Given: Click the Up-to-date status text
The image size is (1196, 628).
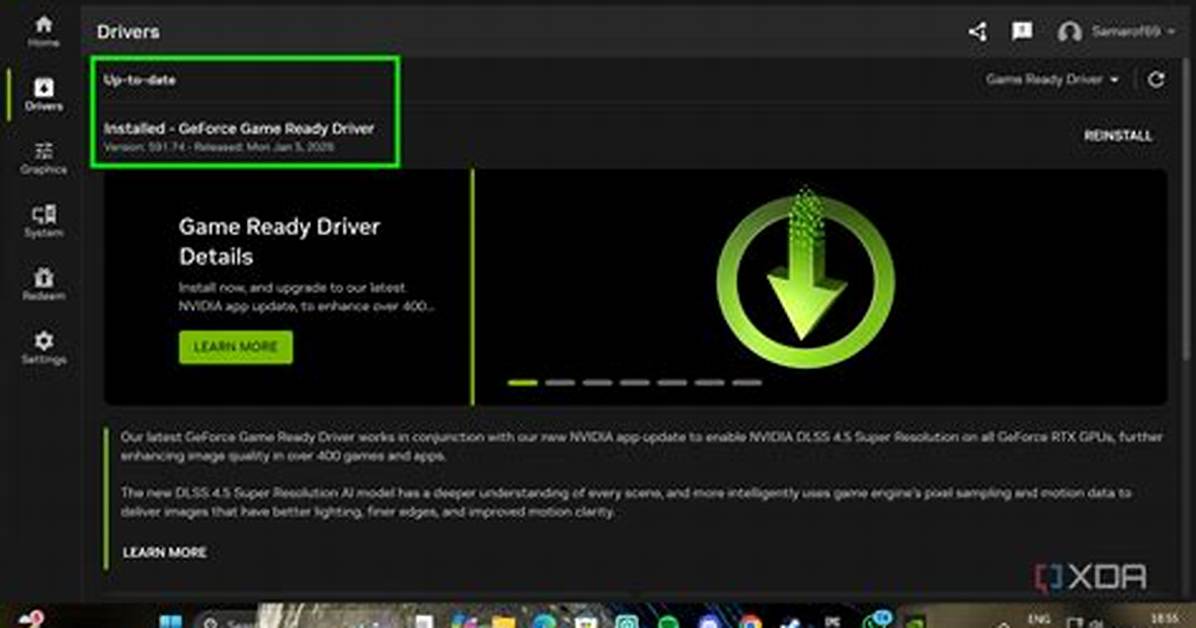Looking at the screenshot, I should (x=140, y=79).
